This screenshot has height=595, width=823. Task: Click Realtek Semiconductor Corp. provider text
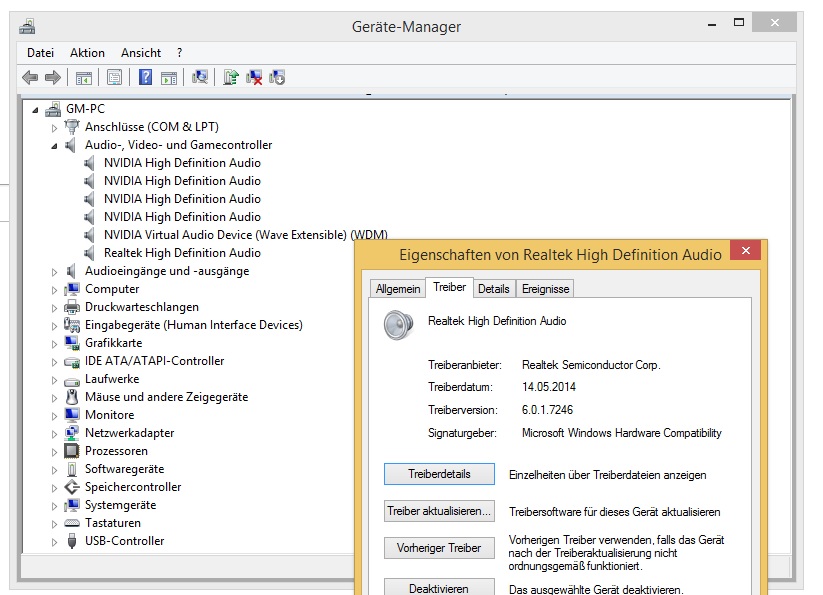tap(591, 365)
